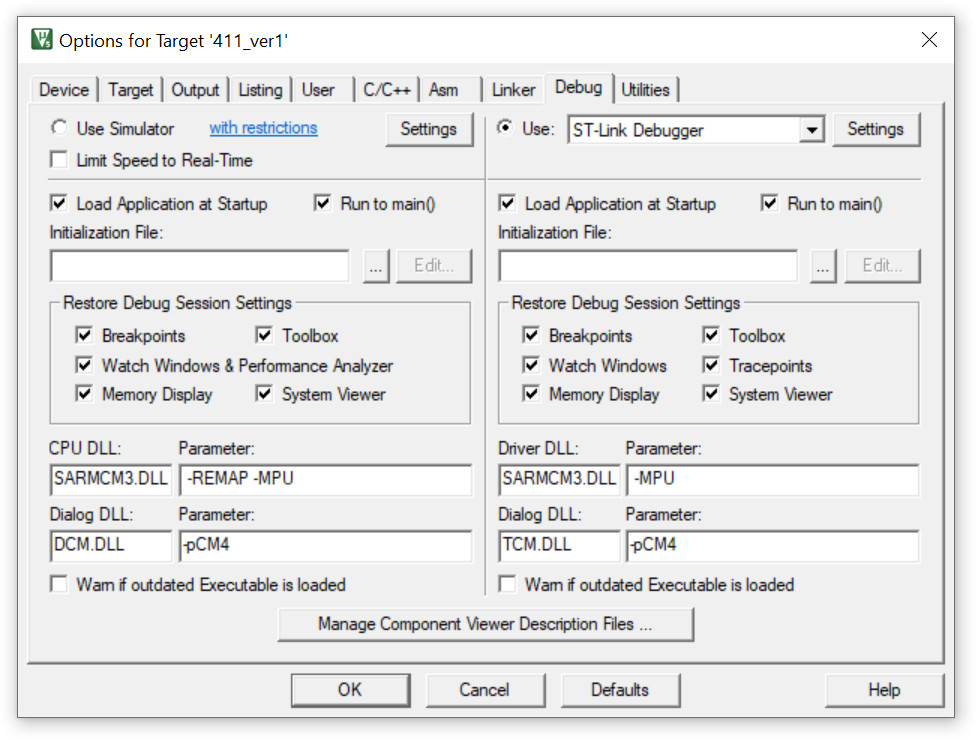Viewport: 976px width, 740px height.
Task: Go to the User tab
Action: (x=318, y=90)
